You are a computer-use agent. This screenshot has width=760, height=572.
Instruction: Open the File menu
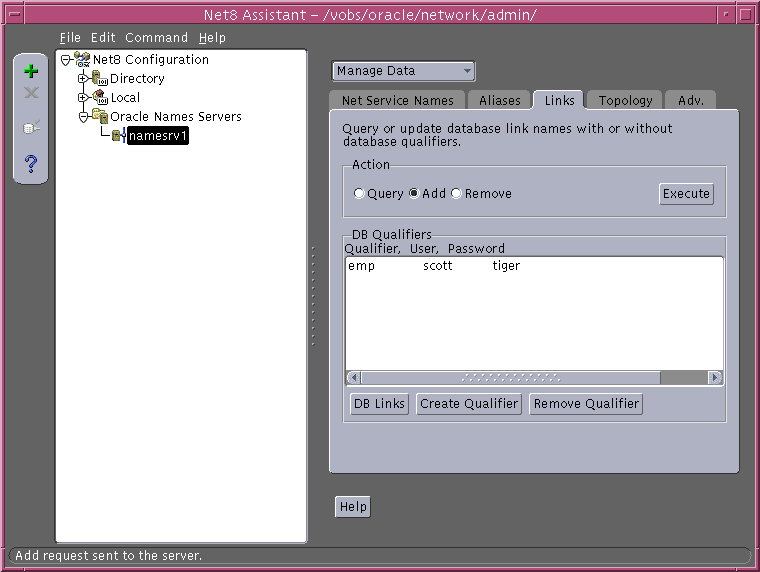pyautogui.click(x=70, y=37)
